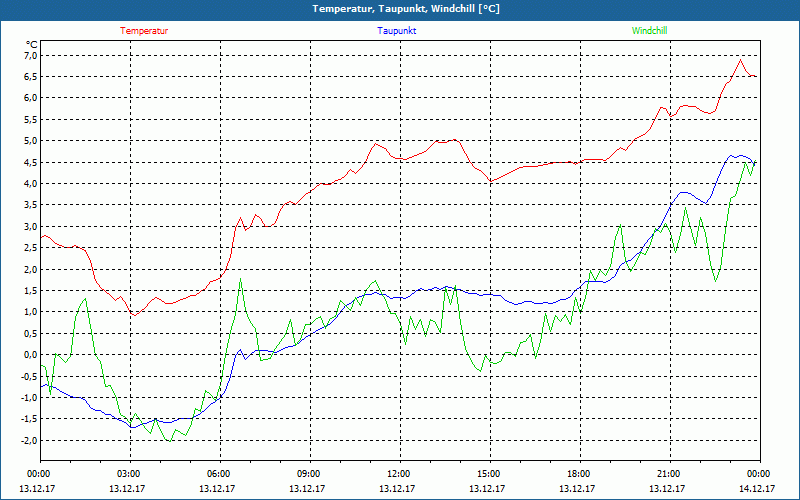Image resolution: width=800 pixels, height=500 pixels.
Task: Click the 00:00 label dated 13.12.17
Action: [x=41, y=474]
